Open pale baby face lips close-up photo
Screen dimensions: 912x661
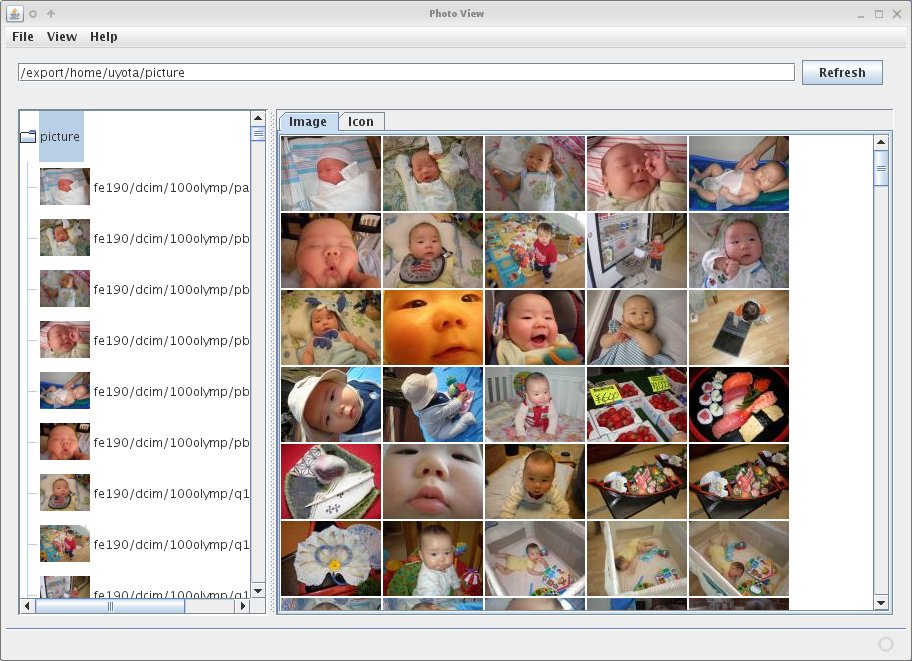click(433, 481)
